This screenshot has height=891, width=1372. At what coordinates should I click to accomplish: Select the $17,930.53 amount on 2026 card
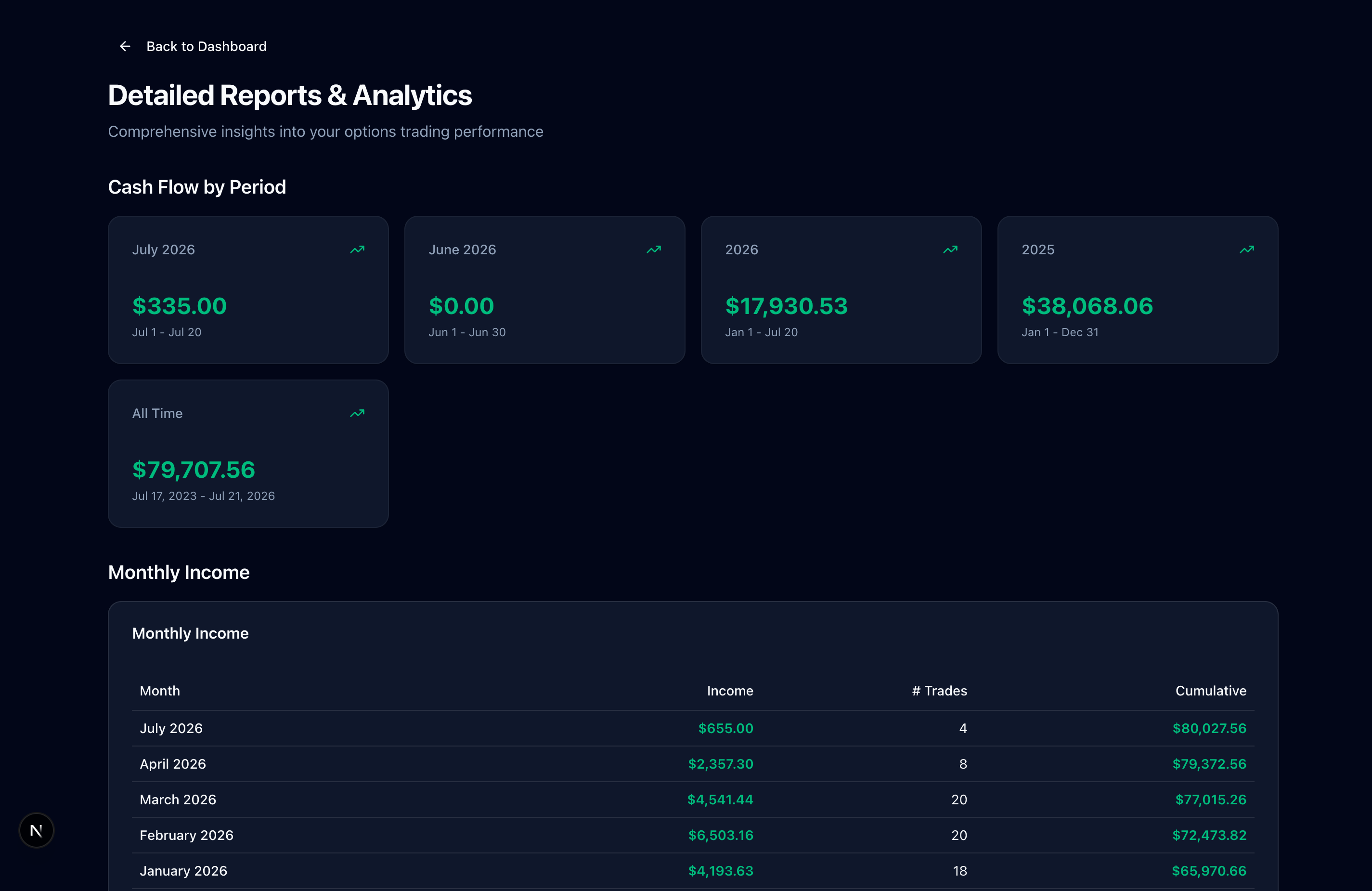[786, 306]
